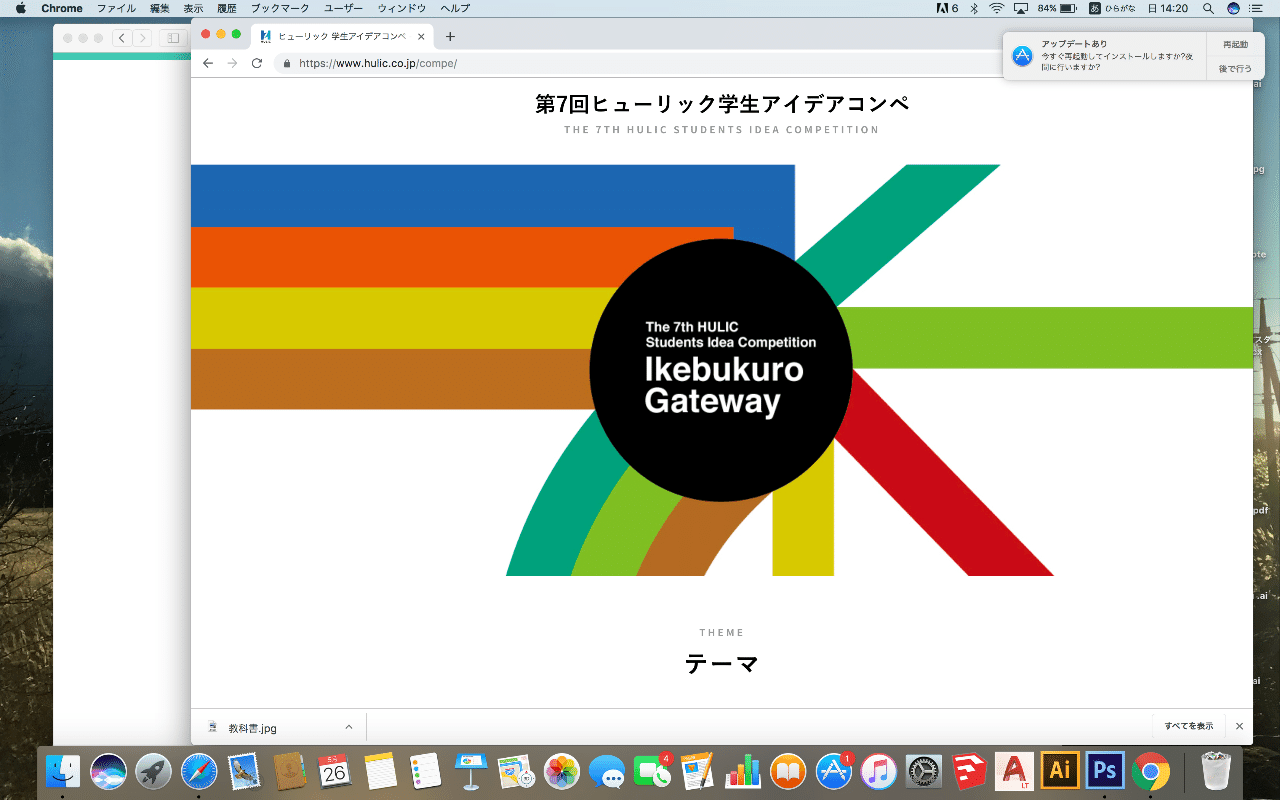Open the ユーザー menu
The width and height of the screenshot is (1280, 800).
point(344,8)
